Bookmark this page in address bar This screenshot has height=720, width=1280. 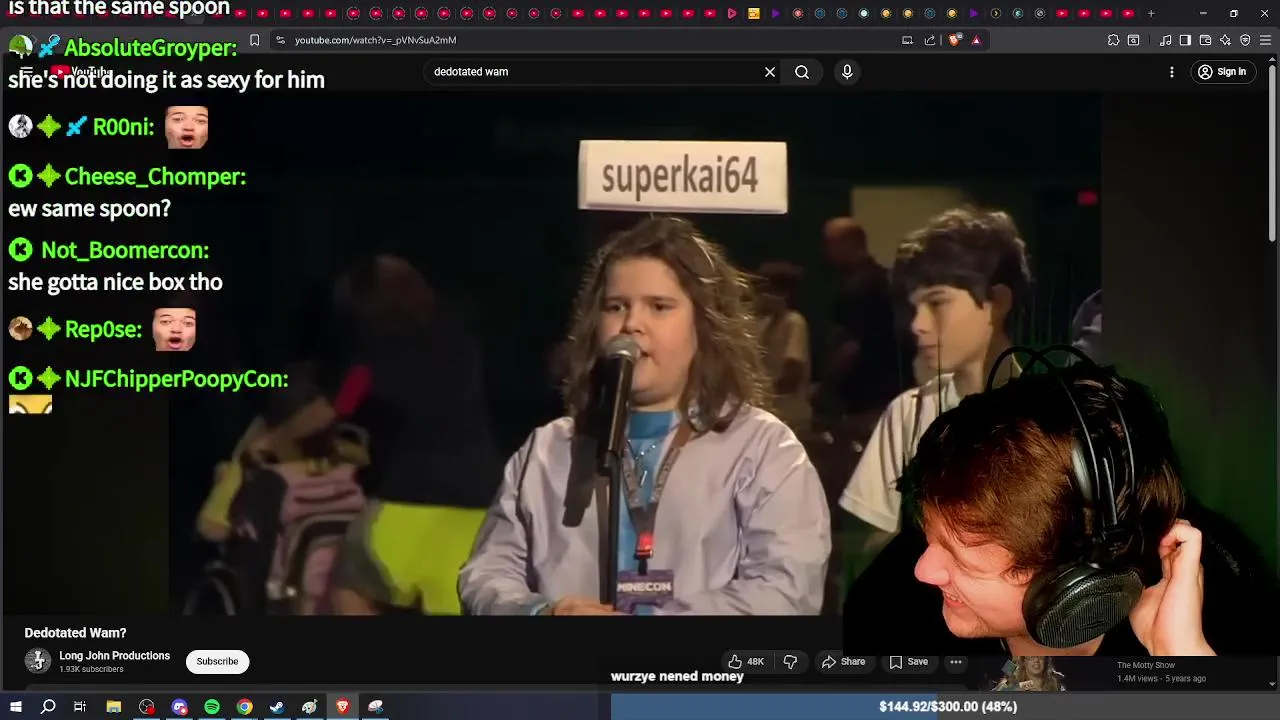255,40
